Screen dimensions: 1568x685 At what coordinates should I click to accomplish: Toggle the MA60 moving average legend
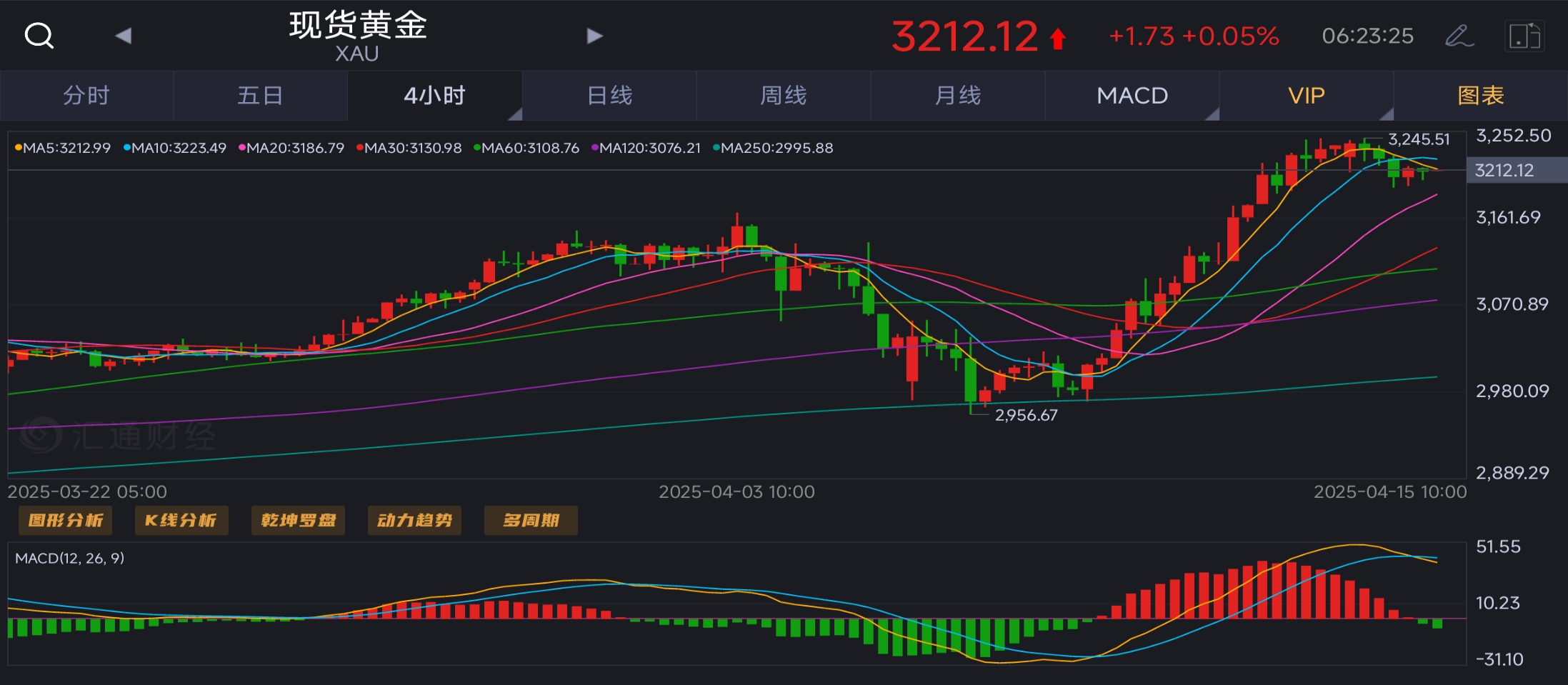coord(526,148)
